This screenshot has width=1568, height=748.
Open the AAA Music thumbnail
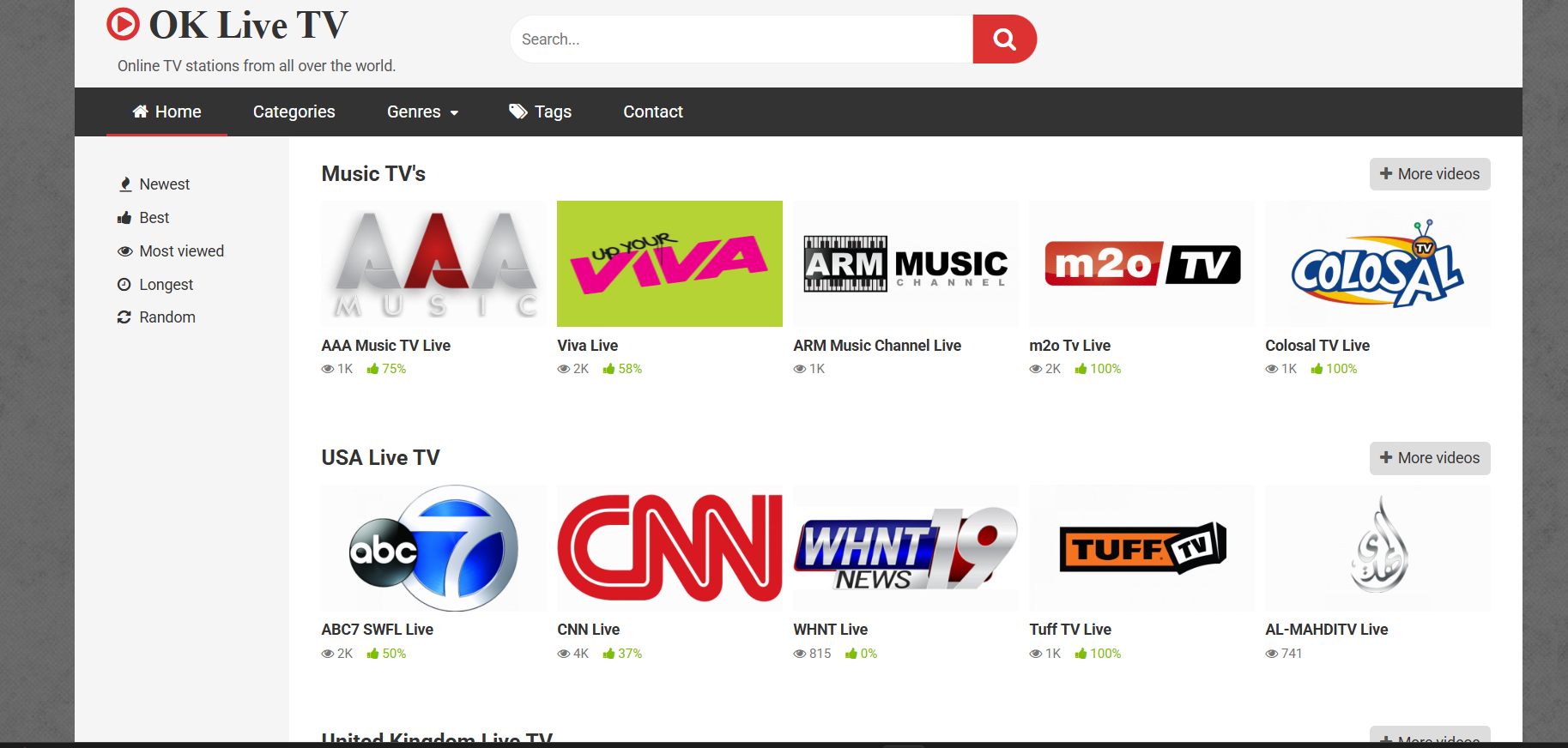[x=433, y=263]
